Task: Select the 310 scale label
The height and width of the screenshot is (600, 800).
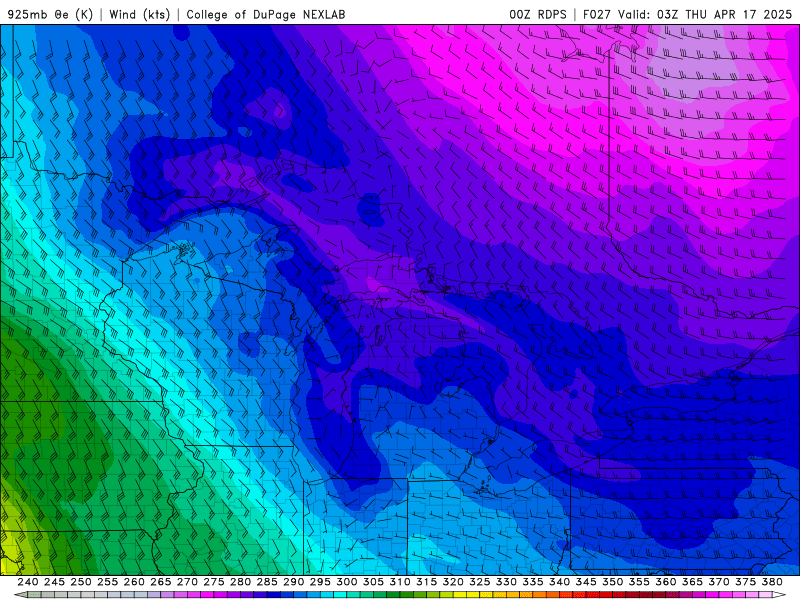Action: coord(399,582)
